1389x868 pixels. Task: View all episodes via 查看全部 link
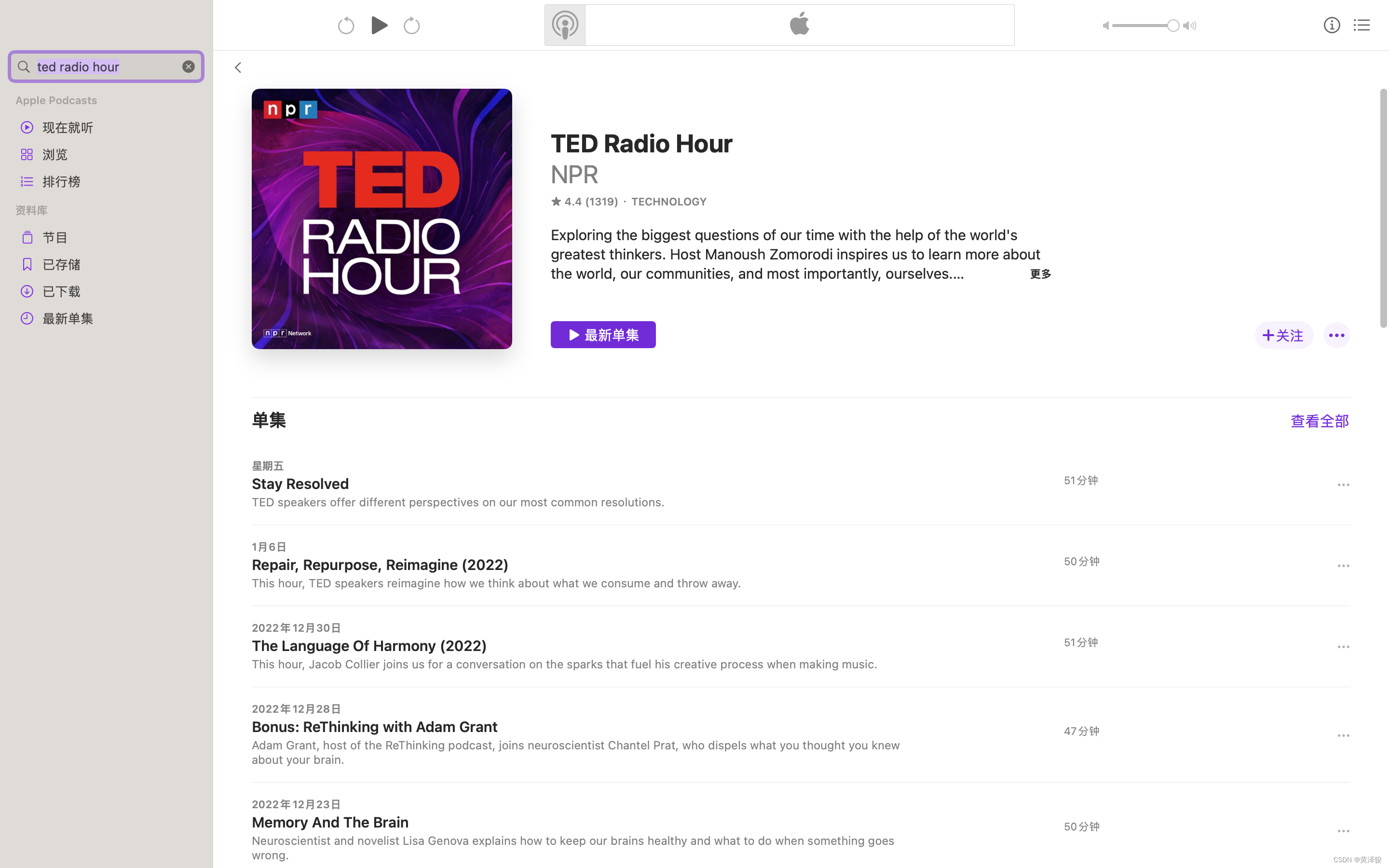[1319, 421]
